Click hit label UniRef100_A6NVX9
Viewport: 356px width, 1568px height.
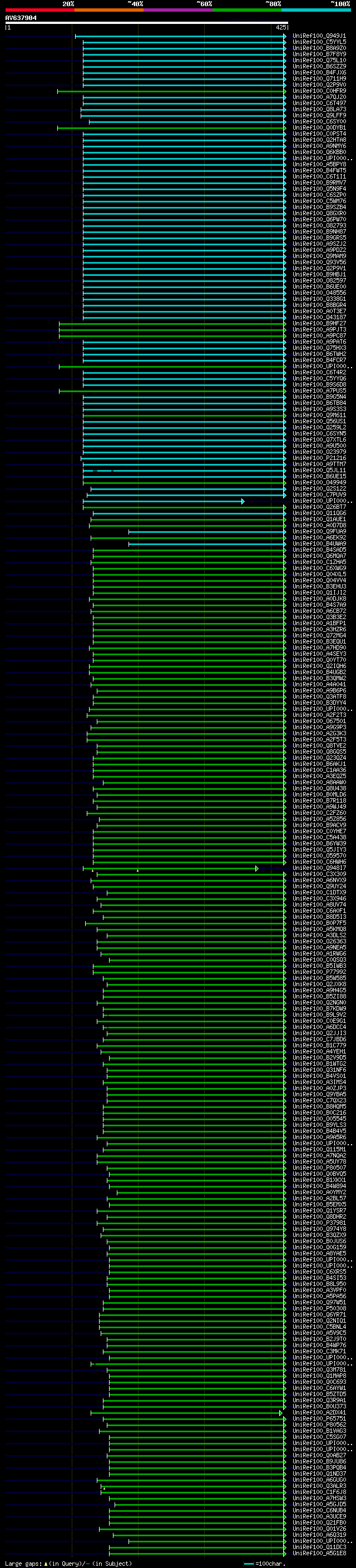pyautogui.click(x=319, y=880)
